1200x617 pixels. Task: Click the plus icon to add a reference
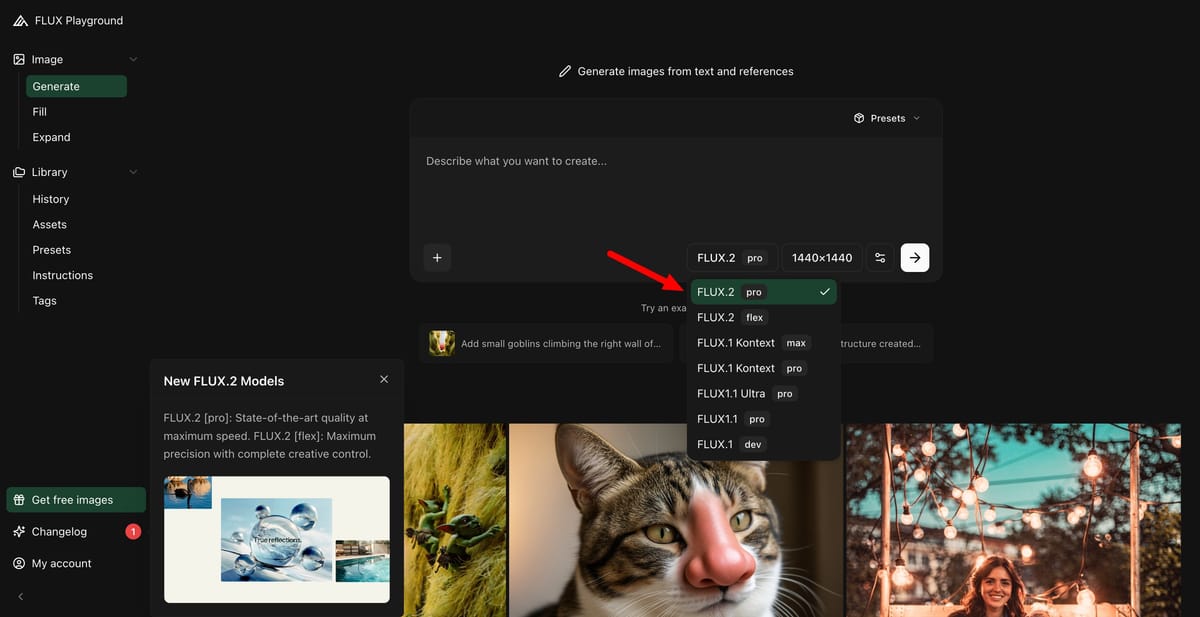[437, 257]
